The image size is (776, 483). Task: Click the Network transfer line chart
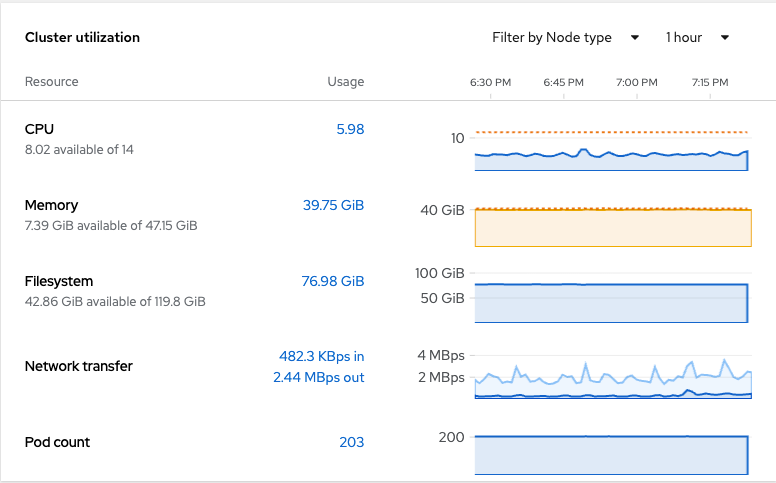[x=612, y=380]
